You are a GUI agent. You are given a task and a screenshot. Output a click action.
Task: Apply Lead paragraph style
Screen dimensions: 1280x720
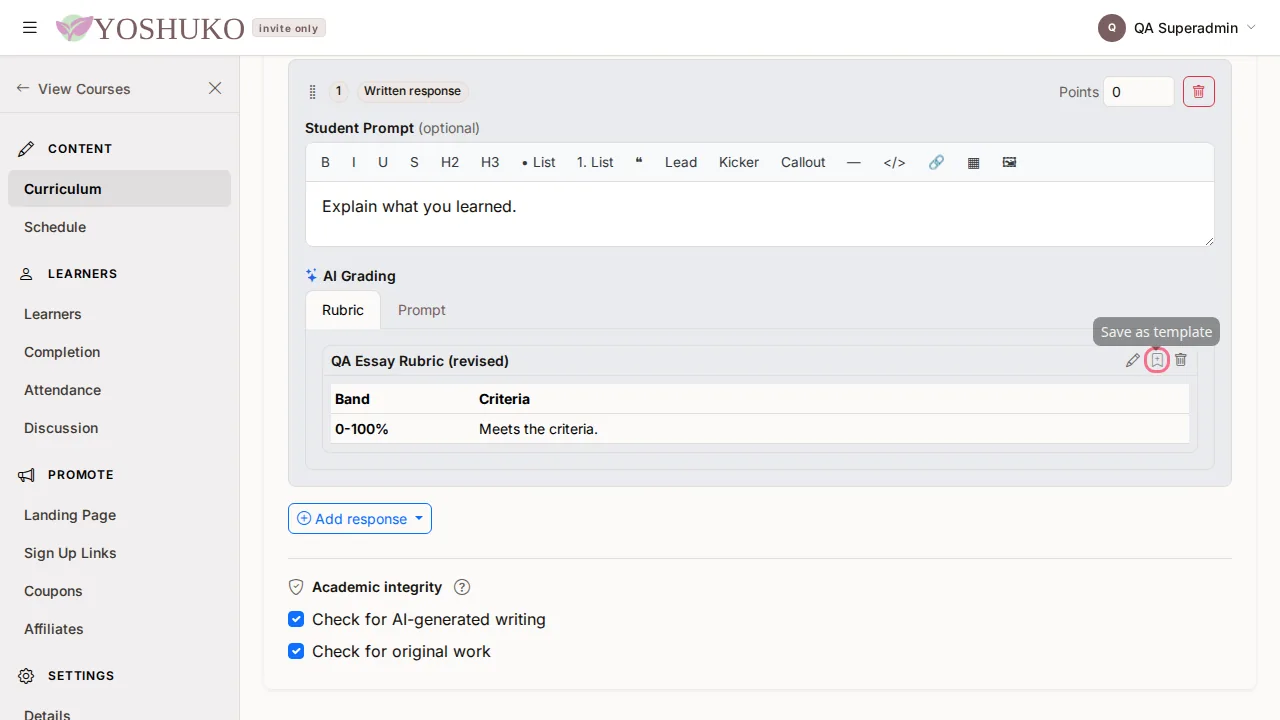pos(681,162)
